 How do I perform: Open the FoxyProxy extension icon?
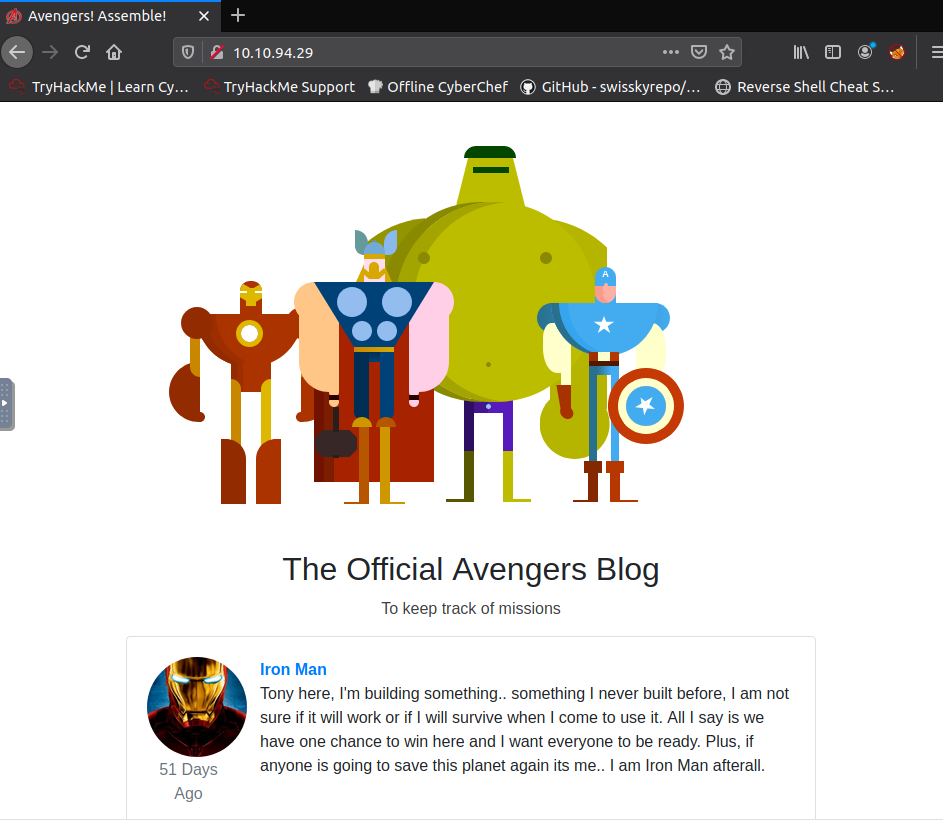tap(897, 52)
